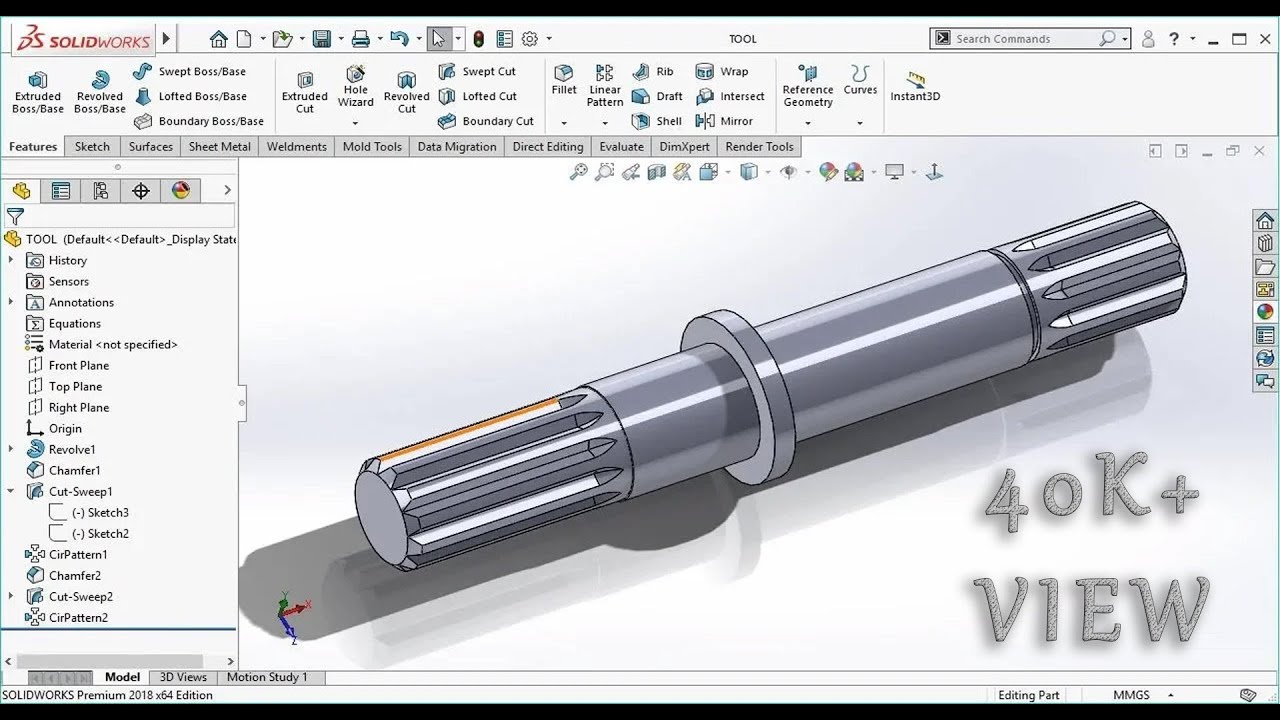1280x720 pixels.
Task: Activate the Draft tool
Action: 657,96
